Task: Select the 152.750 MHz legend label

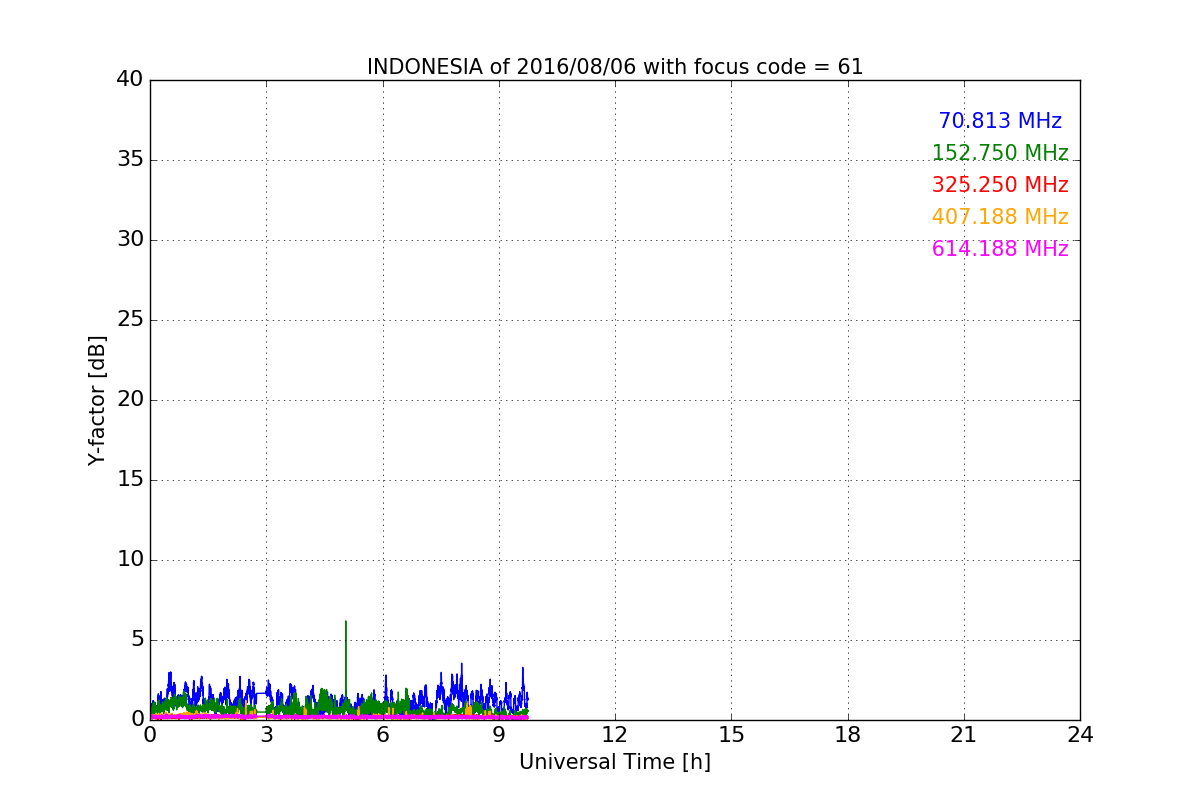Action: click(x=1000, y=153)
